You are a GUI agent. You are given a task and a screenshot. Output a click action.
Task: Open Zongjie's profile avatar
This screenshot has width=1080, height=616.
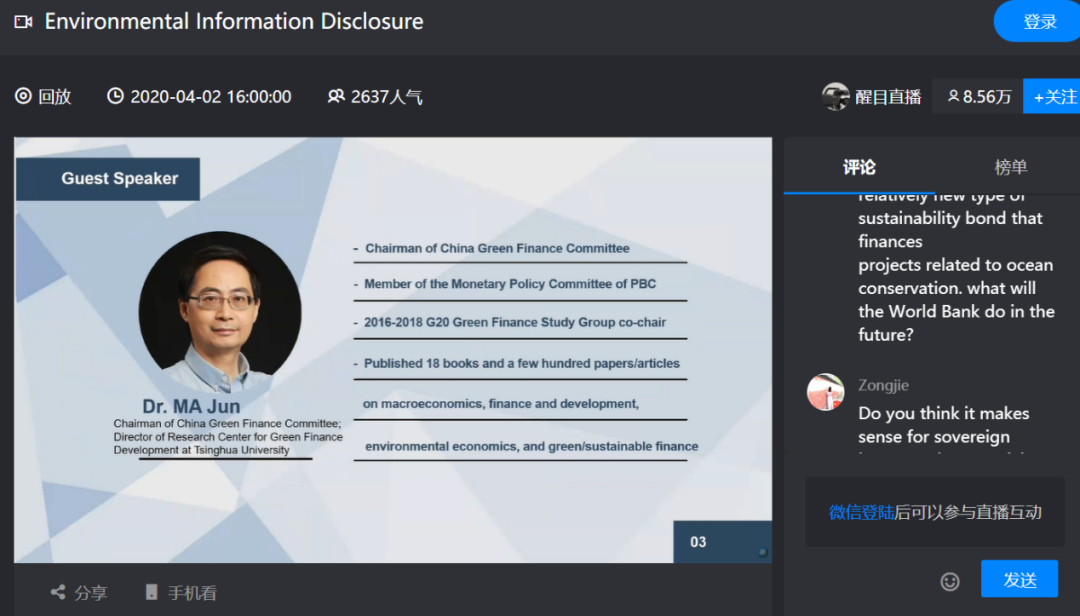[825, 392]
